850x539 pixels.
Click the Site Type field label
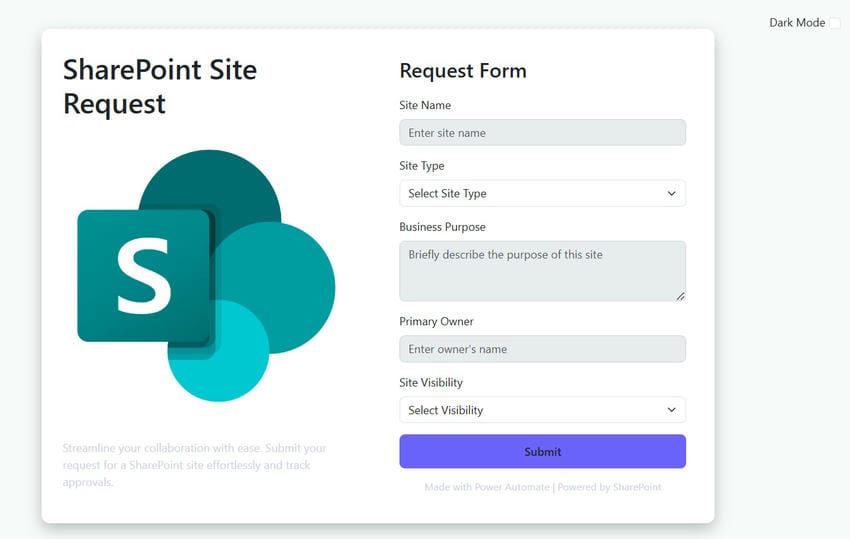(x=422, y=166)
